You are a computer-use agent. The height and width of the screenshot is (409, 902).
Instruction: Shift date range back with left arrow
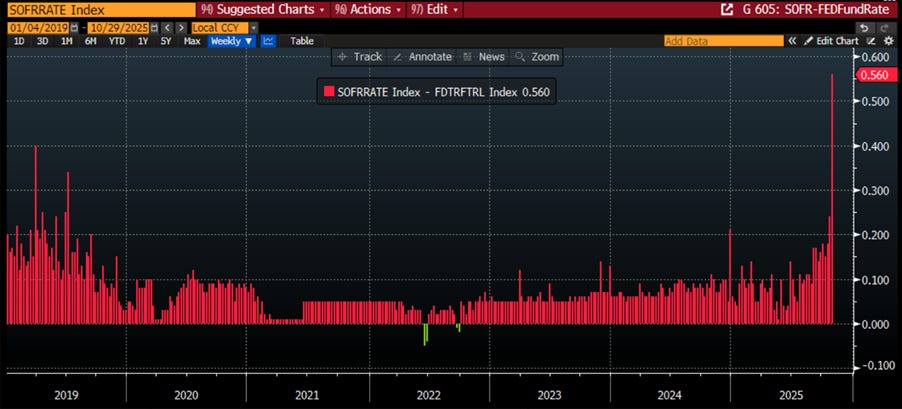pos(167,28)
